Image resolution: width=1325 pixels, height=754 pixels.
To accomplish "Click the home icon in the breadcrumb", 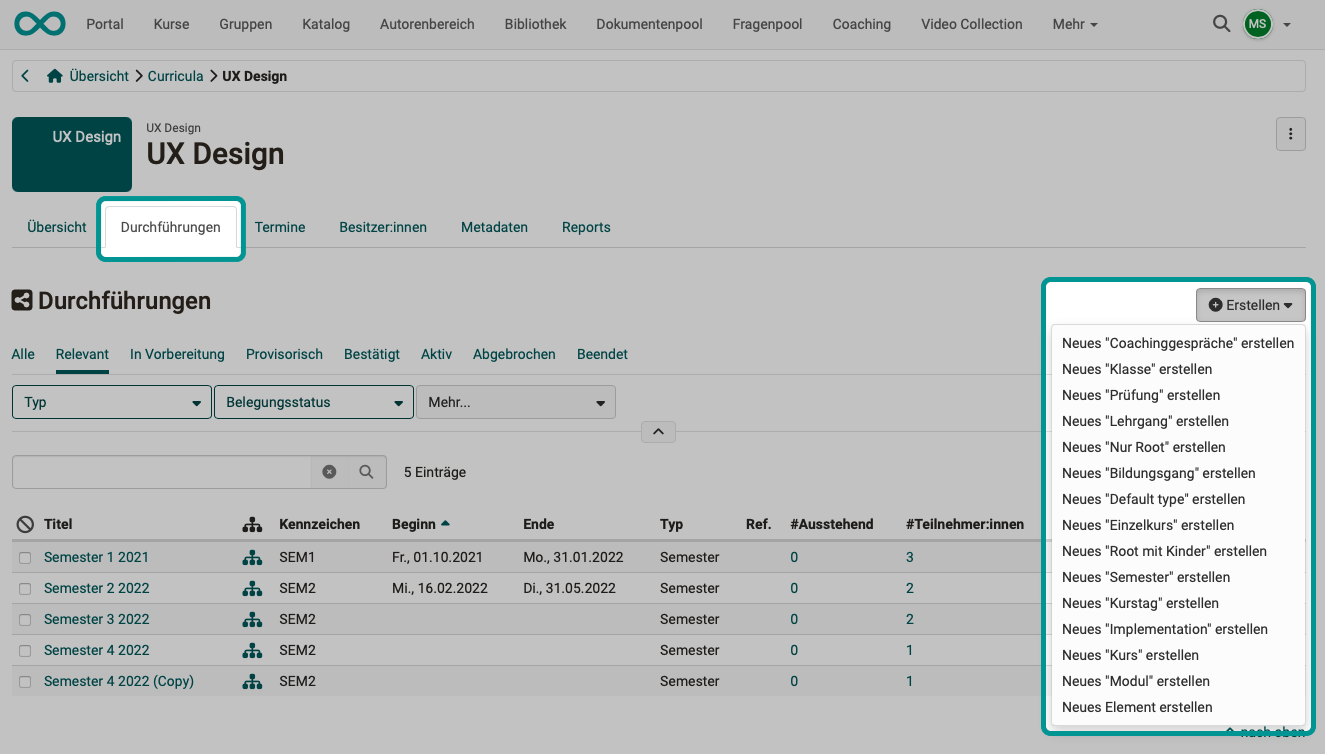I will tap(54, 75).
